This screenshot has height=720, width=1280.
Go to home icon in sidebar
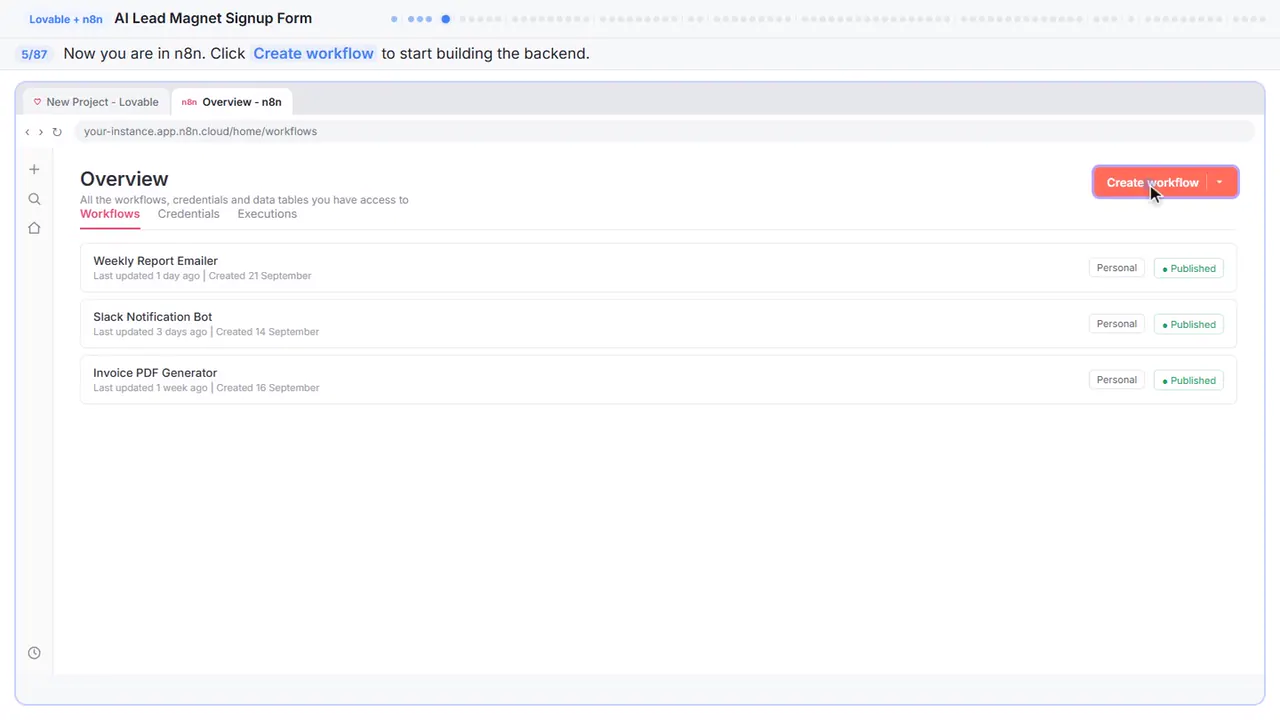34,228
